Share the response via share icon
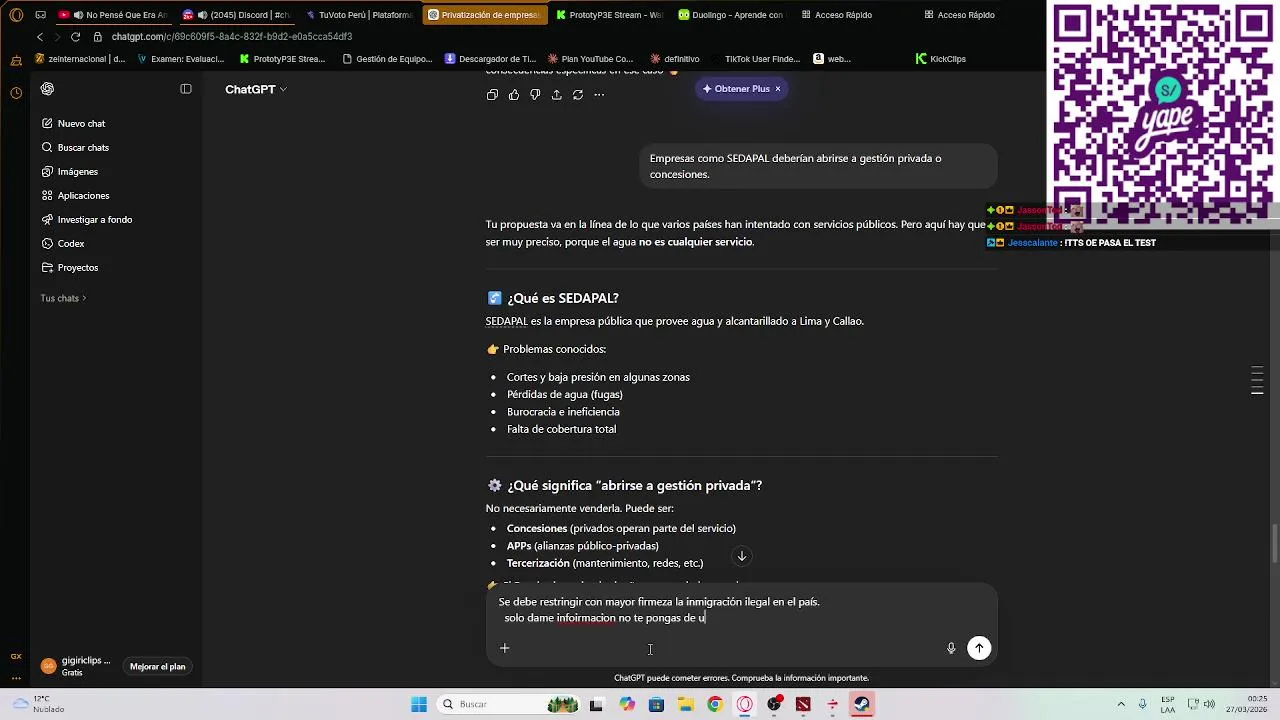Image resolution: width=1280 pixels, height=720 pixels. [557, 95]
